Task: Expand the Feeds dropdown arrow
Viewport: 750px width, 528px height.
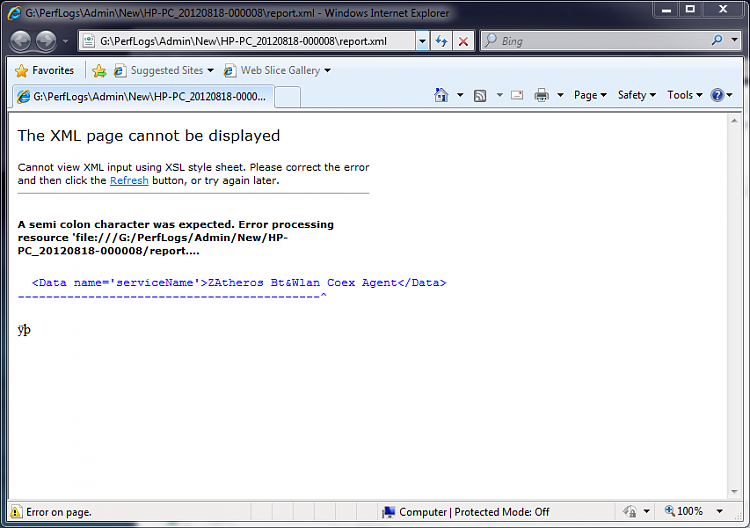Action: [x=499, y=95]
